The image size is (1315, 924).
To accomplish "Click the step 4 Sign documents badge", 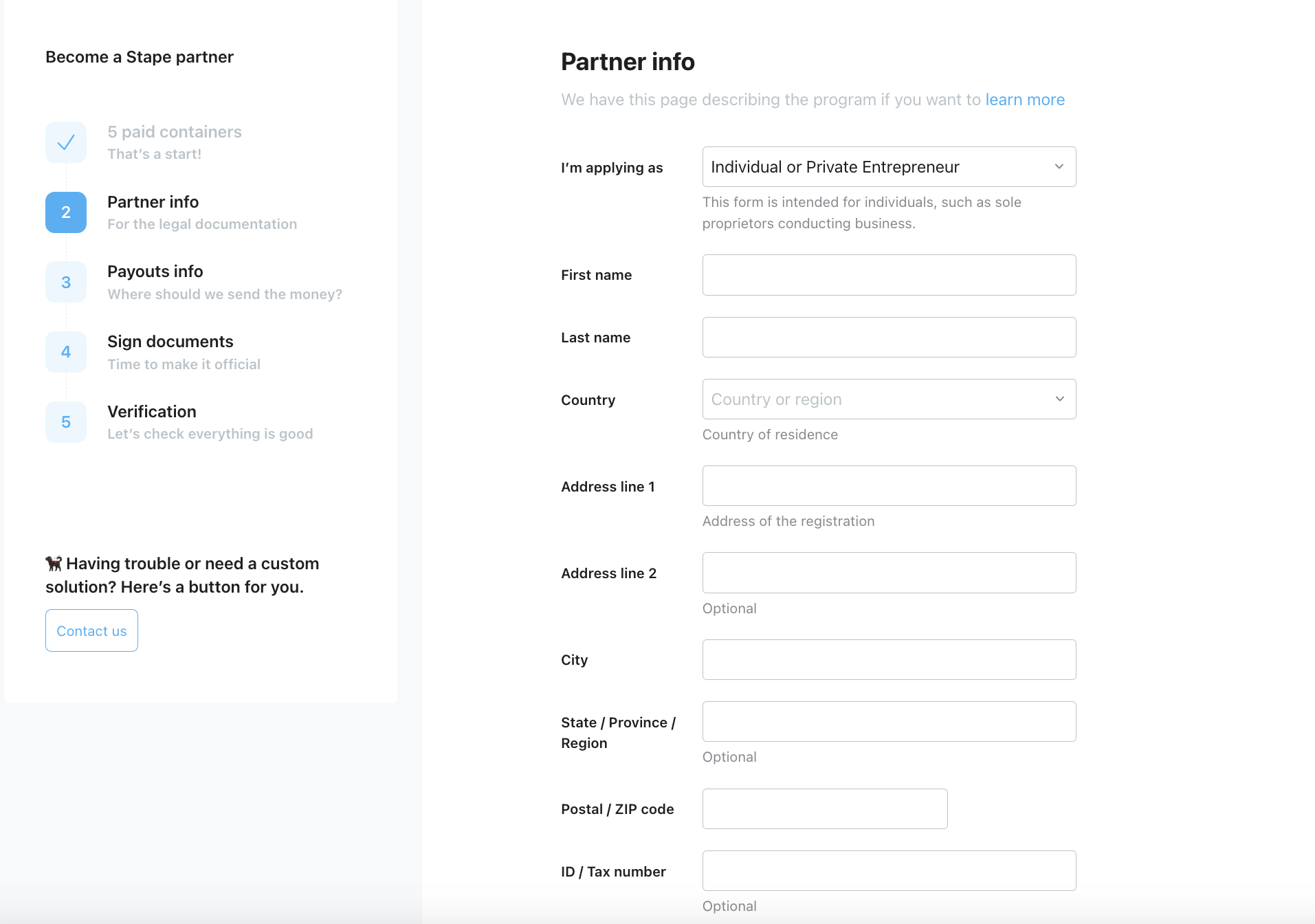I will (65, 352).
